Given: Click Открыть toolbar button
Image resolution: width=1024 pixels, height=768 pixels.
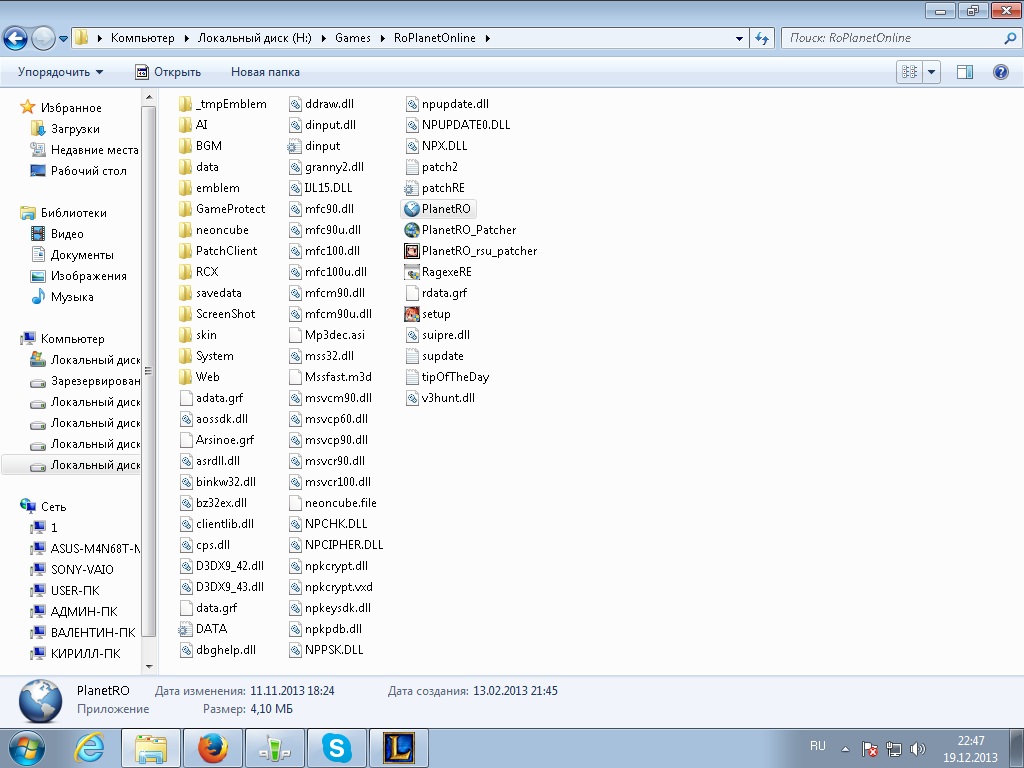Looking at the screenshot, I should pyautogui.click(x=168, y=72).
